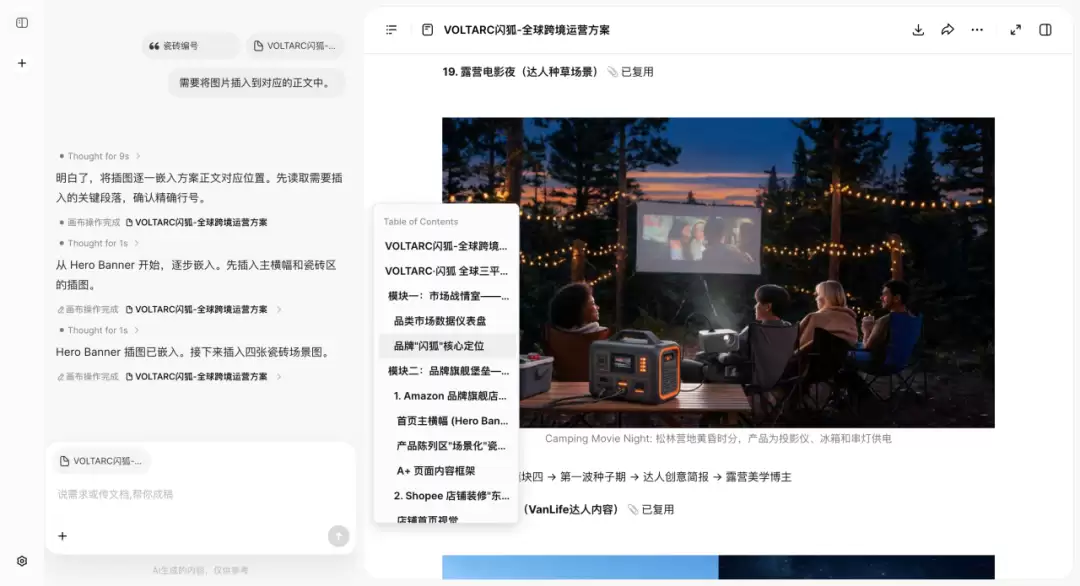Download the document
This screenshot has width=1080, height=586.
coord(918,30)
